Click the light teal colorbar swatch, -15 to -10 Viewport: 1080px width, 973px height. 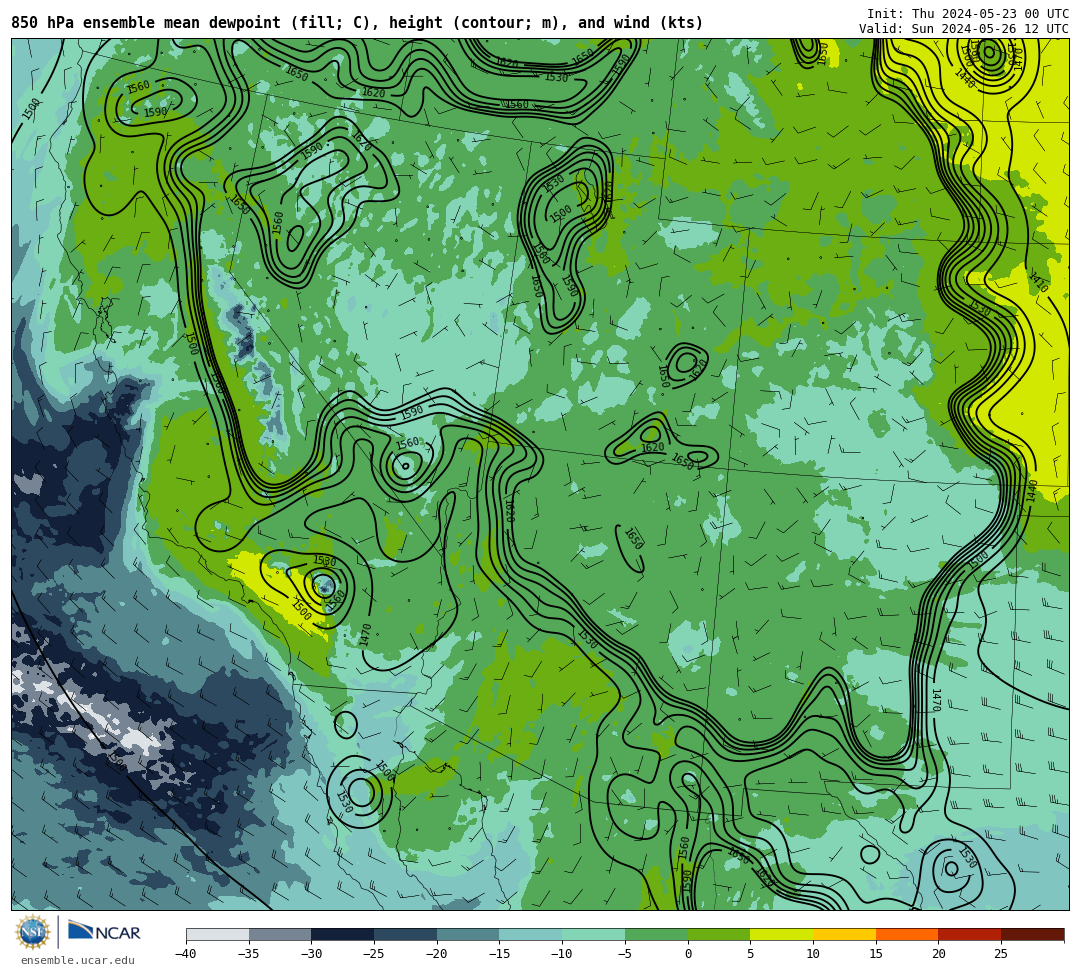point(531,934)
